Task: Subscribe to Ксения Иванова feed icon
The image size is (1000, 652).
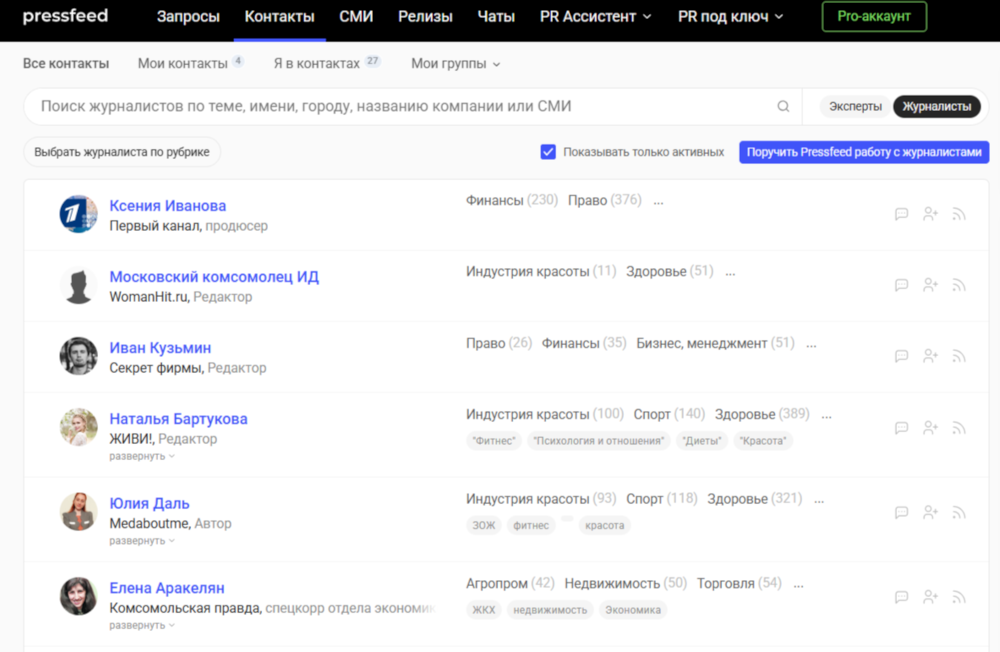Action: point(959,214)
